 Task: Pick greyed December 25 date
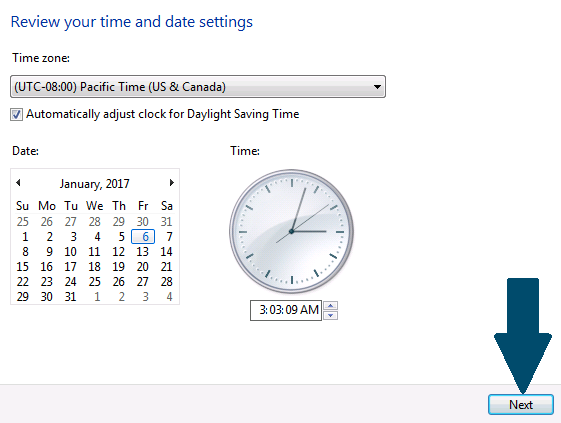[23, 222]
